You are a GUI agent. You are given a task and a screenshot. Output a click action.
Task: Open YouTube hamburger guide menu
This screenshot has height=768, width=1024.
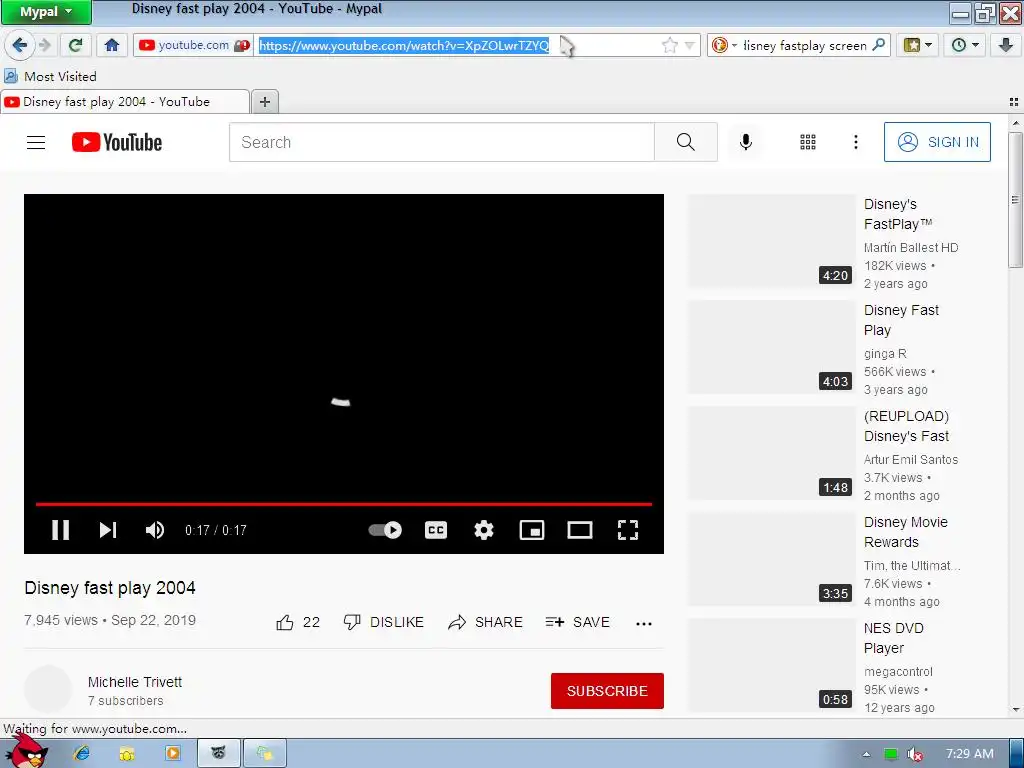pos(36,142)
